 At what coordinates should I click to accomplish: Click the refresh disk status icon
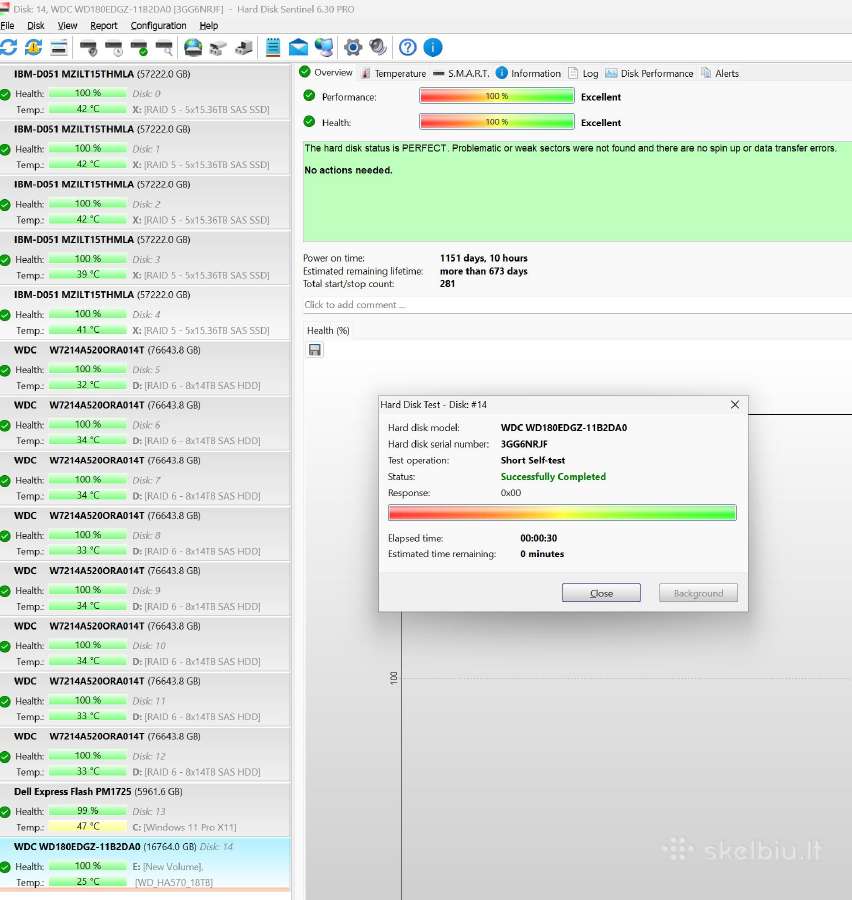pyautogui.click(x=8, y=47)
